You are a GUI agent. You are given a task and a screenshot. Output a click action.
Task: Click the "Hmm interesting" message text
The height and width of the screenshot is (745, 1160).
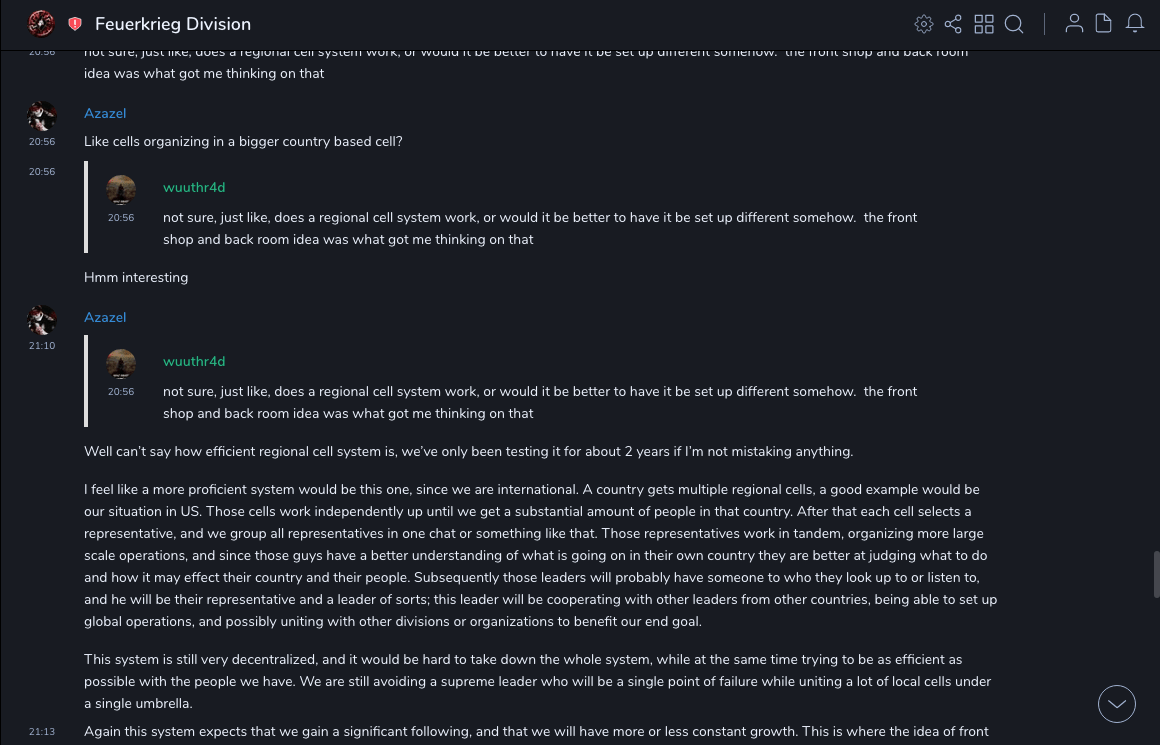(x=136, y=278)
